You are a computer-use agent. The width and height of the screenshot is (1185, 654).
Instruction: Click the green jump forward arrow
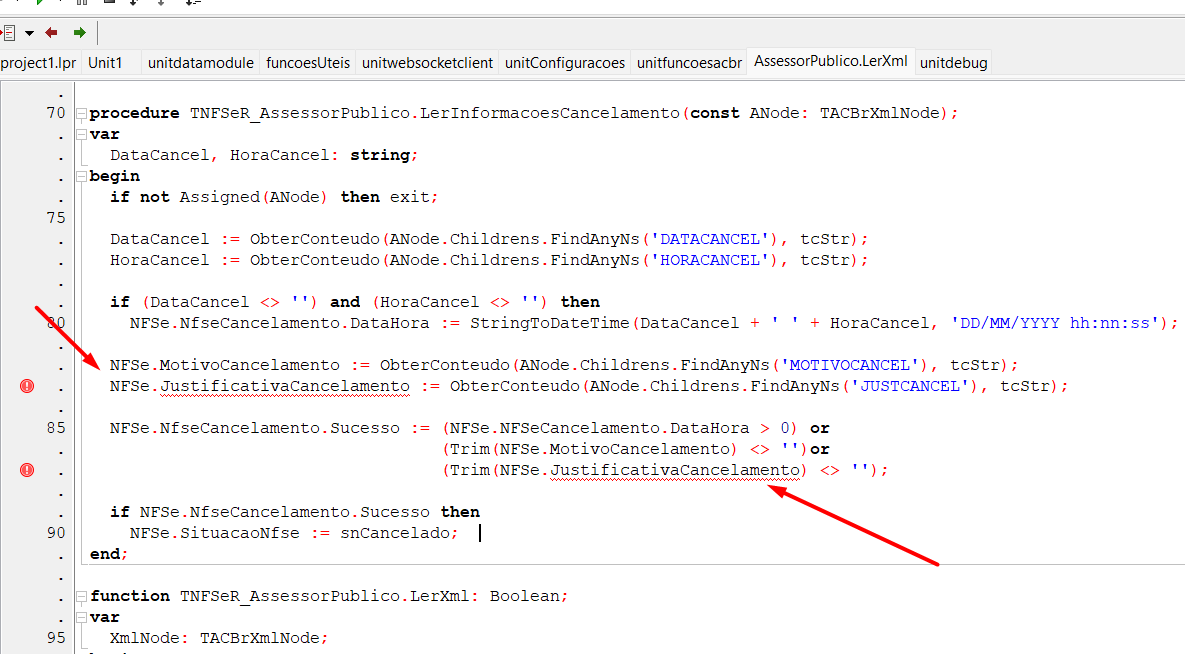(x=79, y=33)
